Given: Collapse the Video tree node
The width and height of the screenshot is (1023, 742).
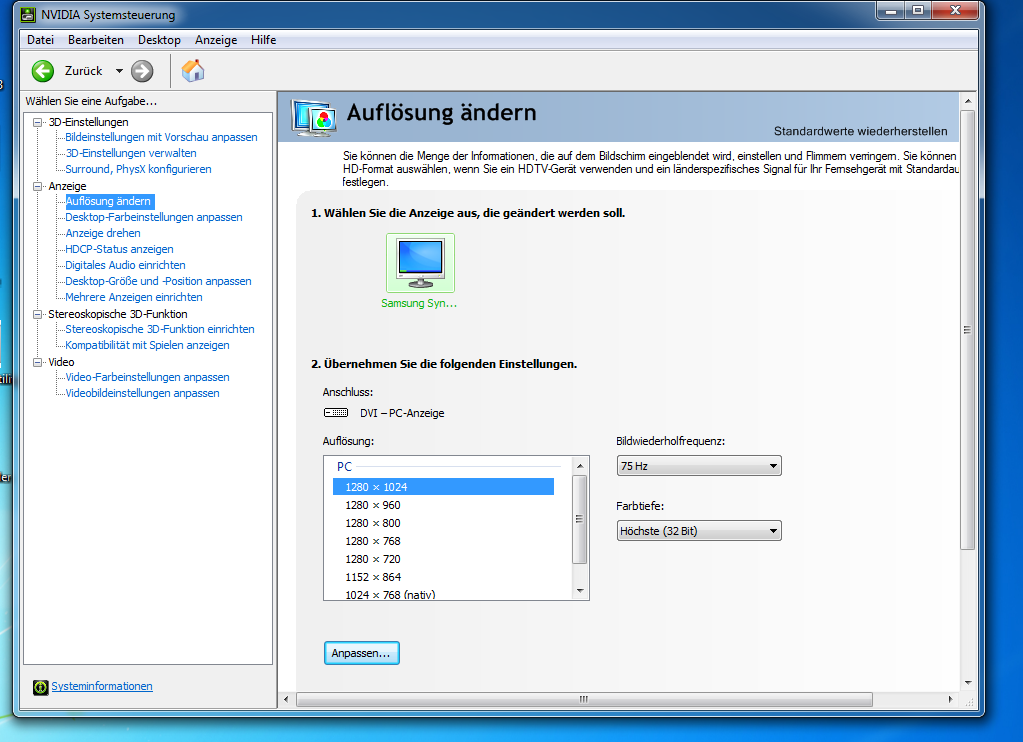Looking at the screenshot, I should click(x=37, y=362).
